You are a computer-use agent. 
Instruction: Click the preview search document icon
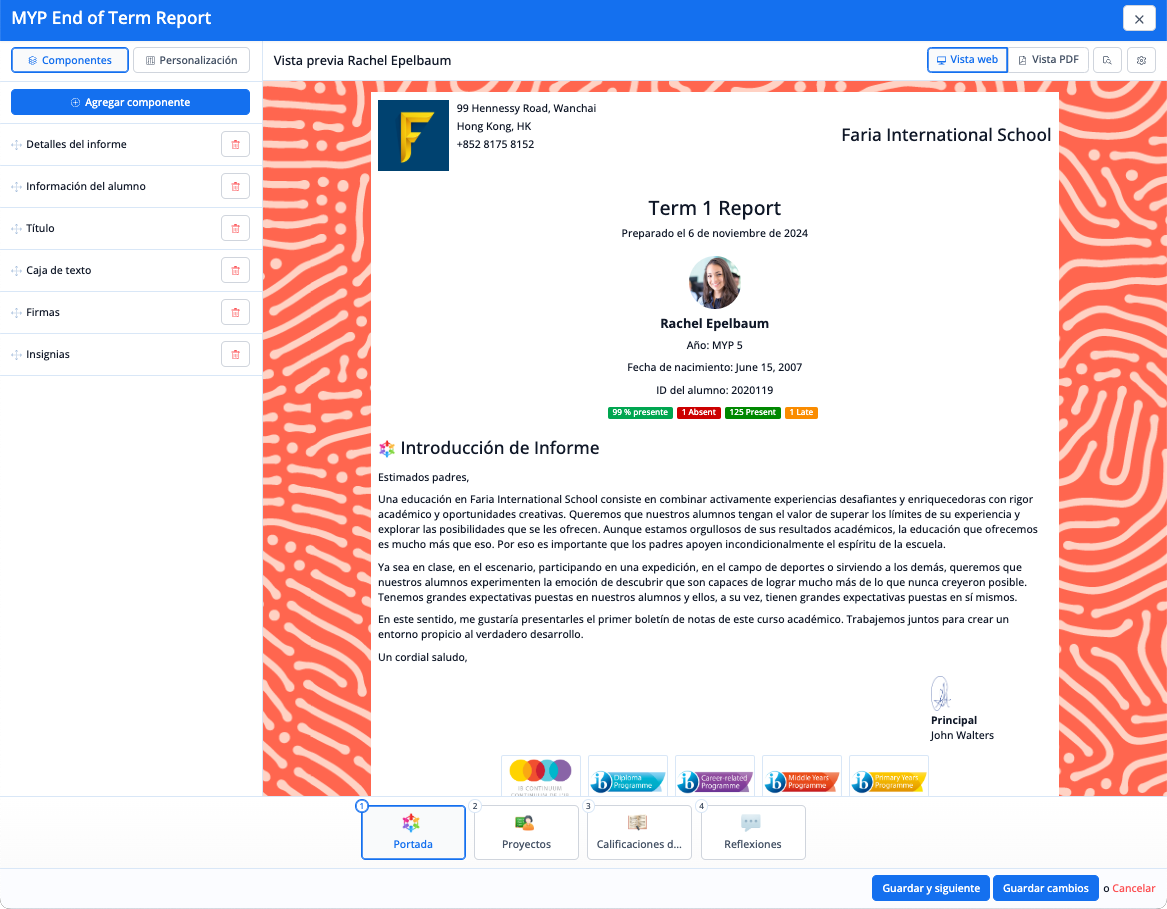1107,60
